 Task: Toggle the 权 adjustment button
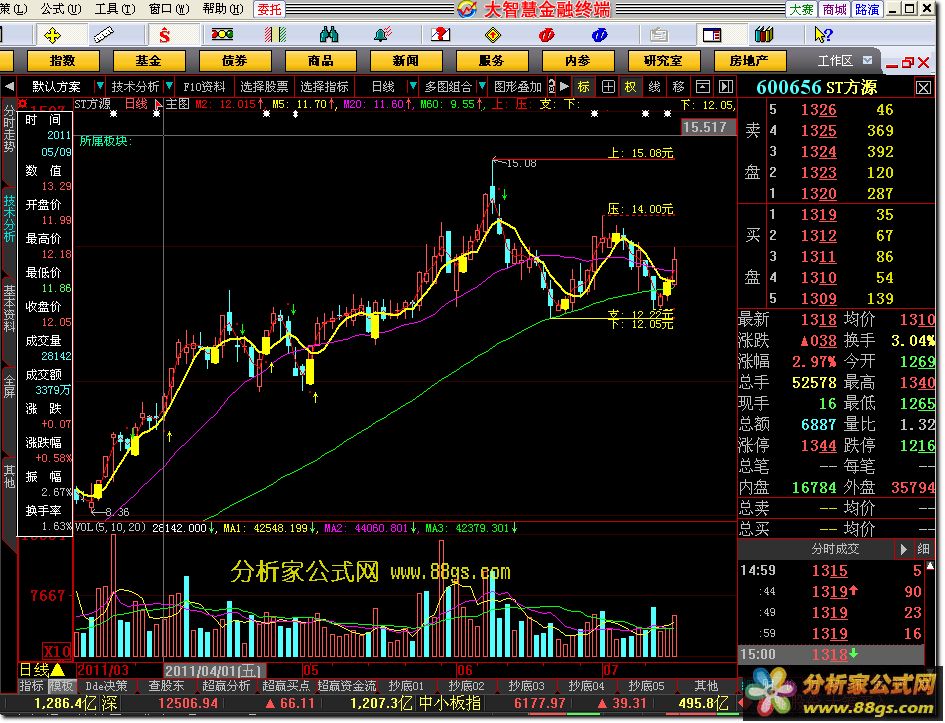[x=630, y=87]
